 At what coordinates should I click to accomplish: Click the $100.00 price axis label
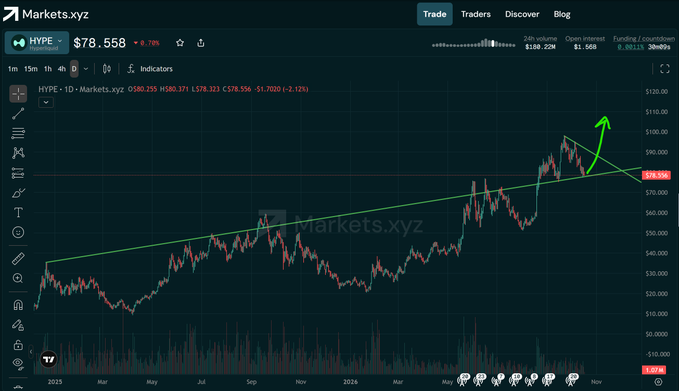click(x=656, y=132)
